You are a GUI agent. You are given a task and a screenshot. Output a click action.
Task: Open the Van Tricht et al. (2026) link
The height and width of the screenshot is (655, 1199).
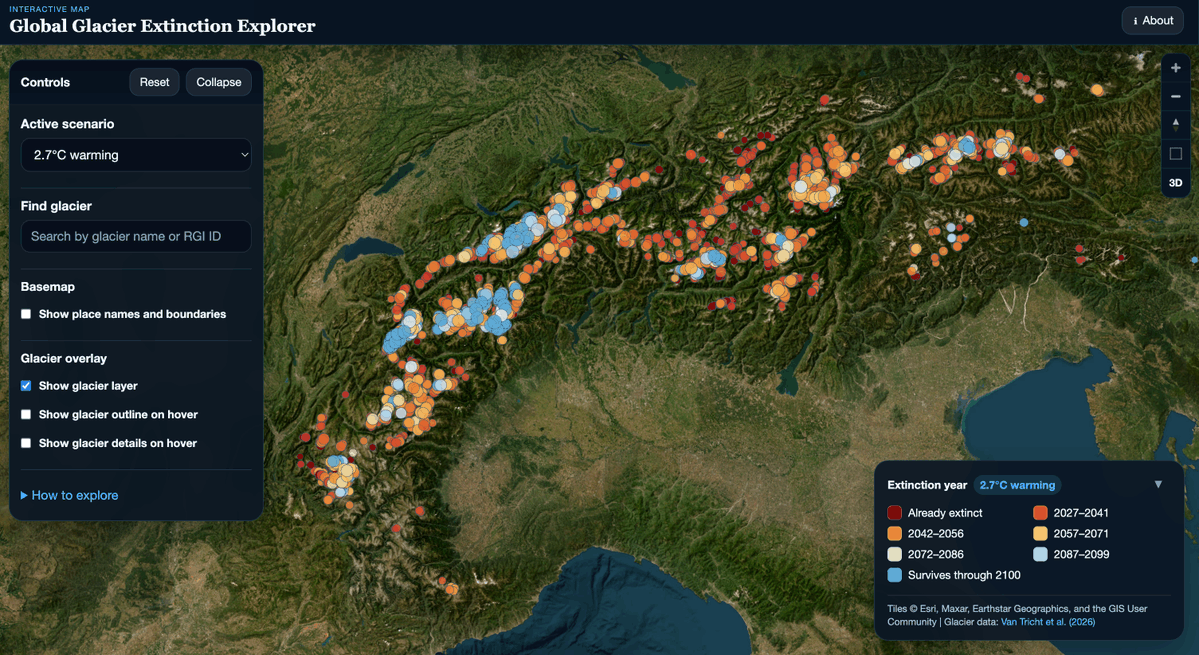tap(1048, 622)
